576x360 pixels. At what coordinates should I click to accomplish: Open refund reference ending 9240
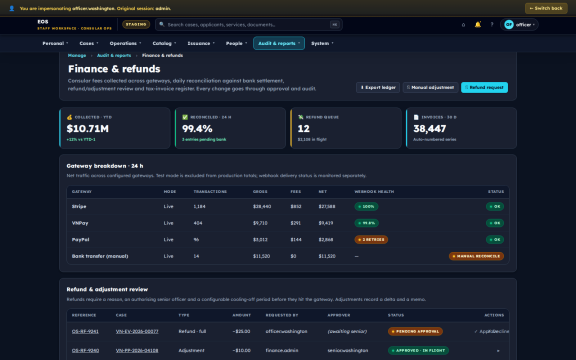(x=85, y=350)
